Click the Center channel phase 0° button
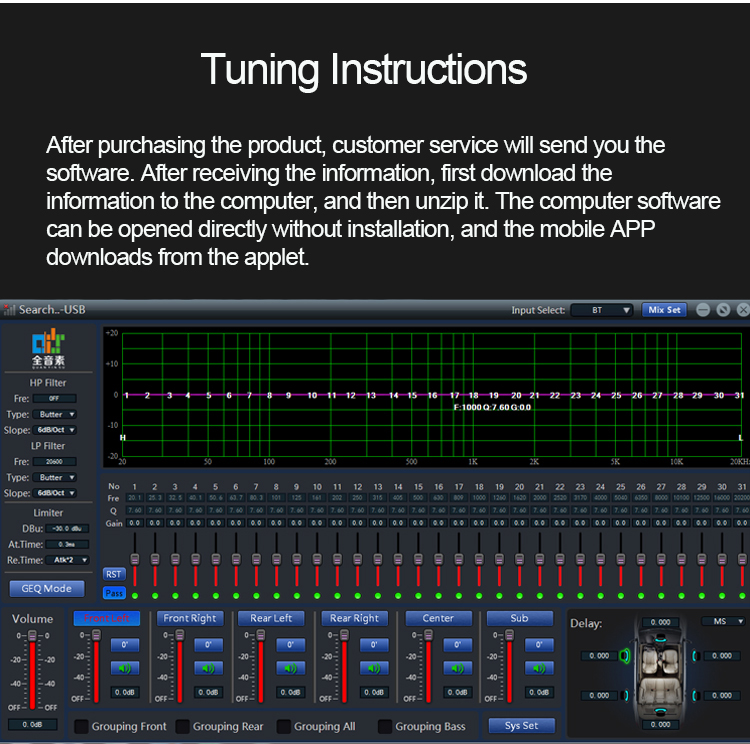This screenshot has height=744, width=750. point(456,645)
